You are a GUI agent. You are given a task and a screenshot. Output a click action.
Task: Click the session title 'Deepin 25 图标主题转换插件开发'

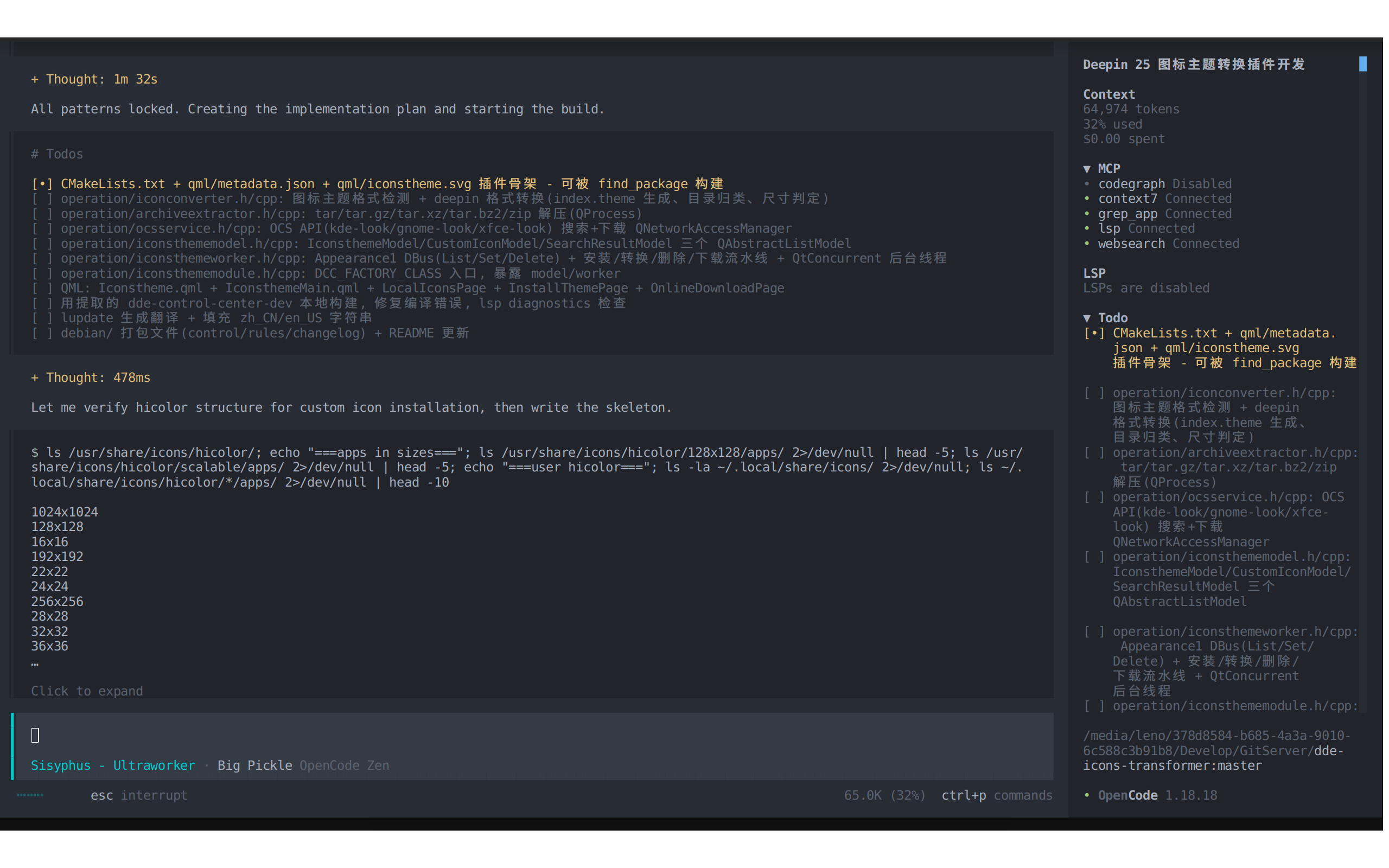point(1194,65)
